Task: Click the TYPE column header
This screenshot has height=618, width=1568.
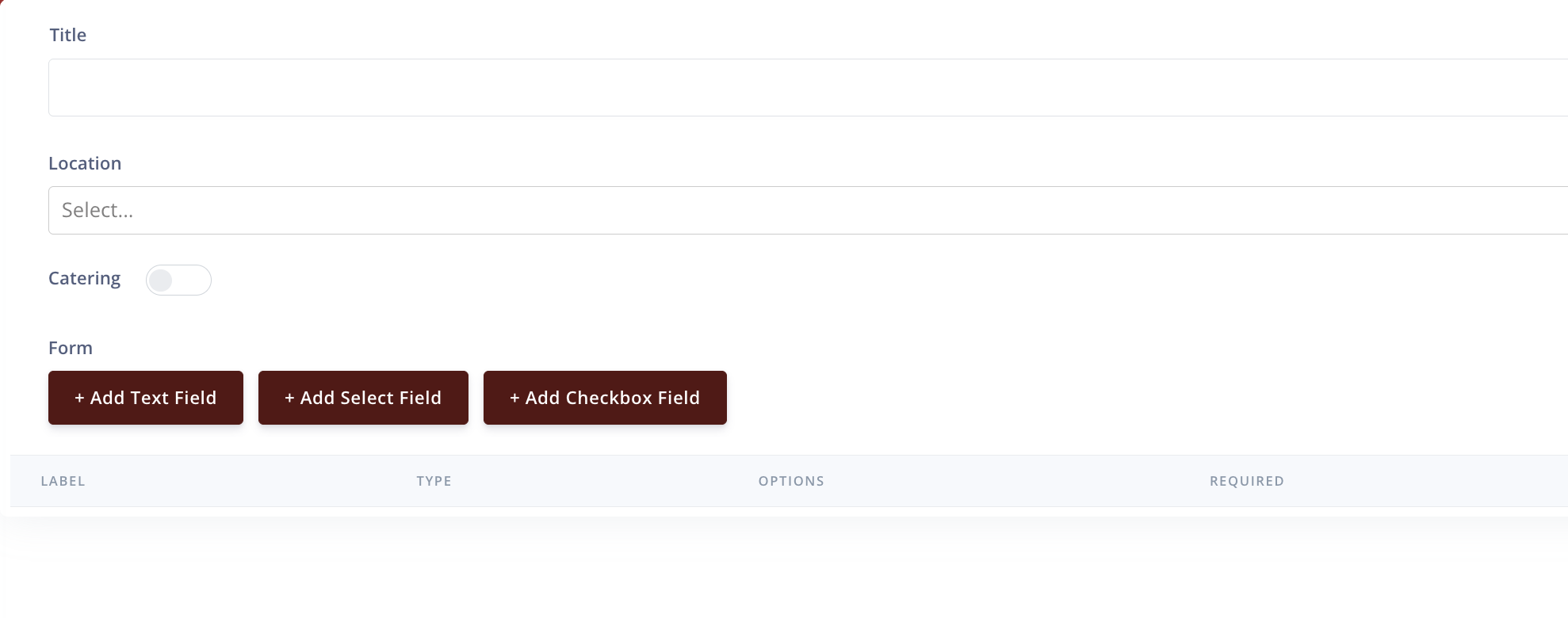Action: tap(434, 481)
